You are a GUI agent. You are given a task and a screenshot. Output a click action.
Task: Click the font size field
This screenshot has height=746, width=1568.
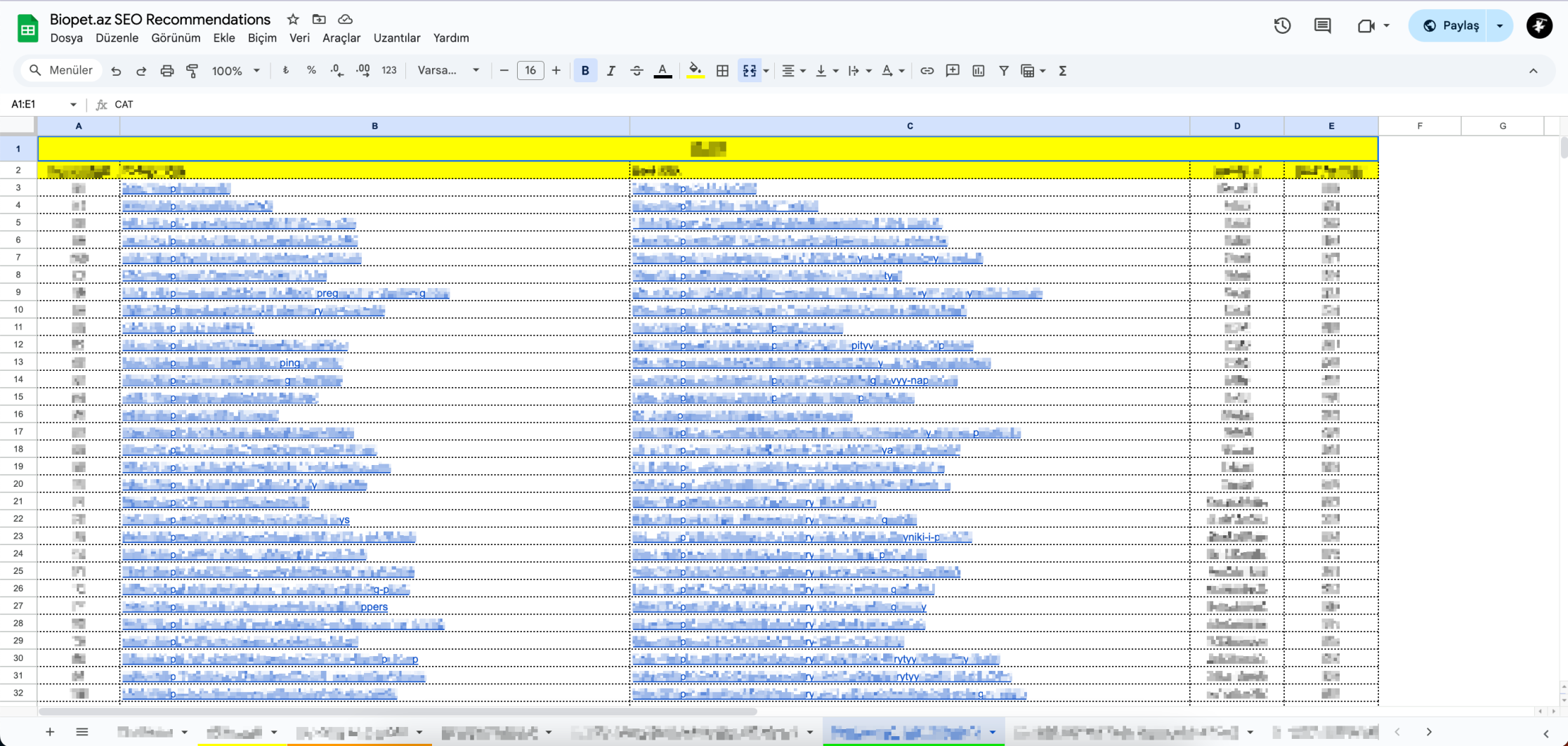[530, 71]
